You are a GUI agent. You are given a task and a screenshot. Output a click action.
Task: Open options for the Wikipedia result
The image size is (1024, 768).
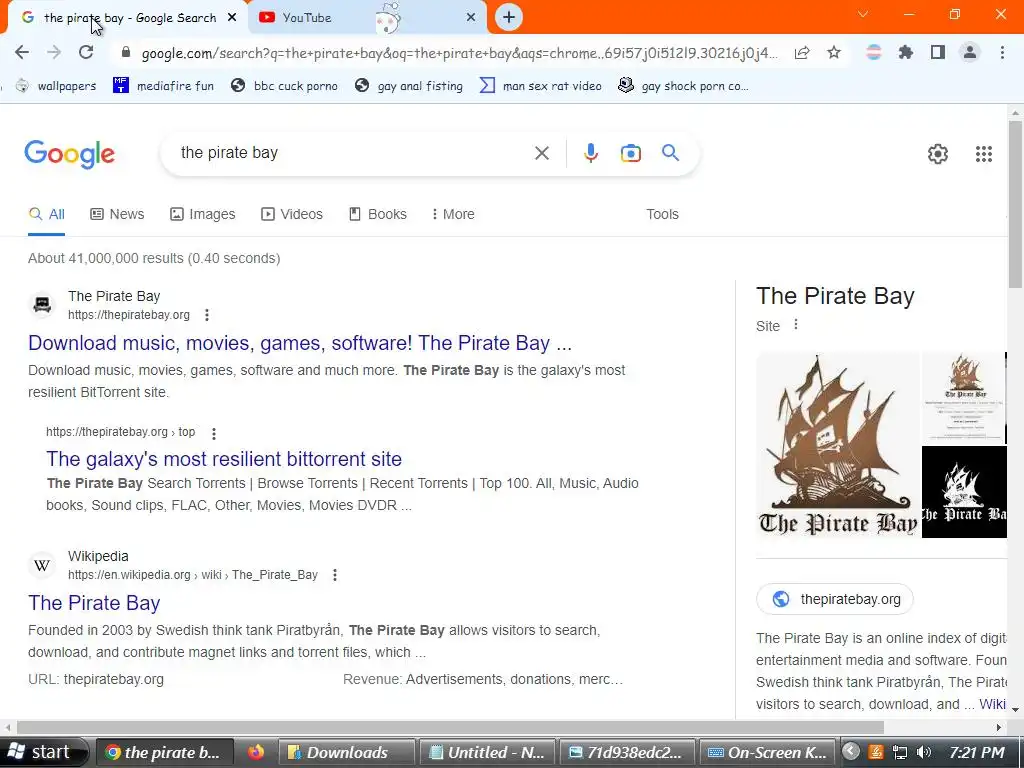tap(334, 575)
